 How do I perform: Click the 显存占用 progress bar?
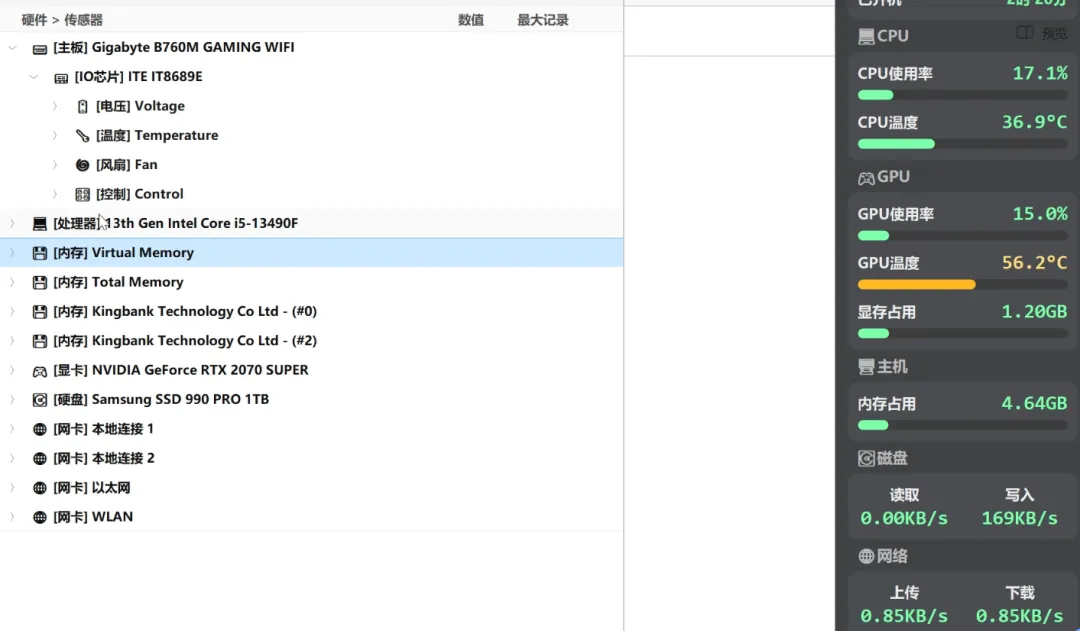[x=962, y=333]
